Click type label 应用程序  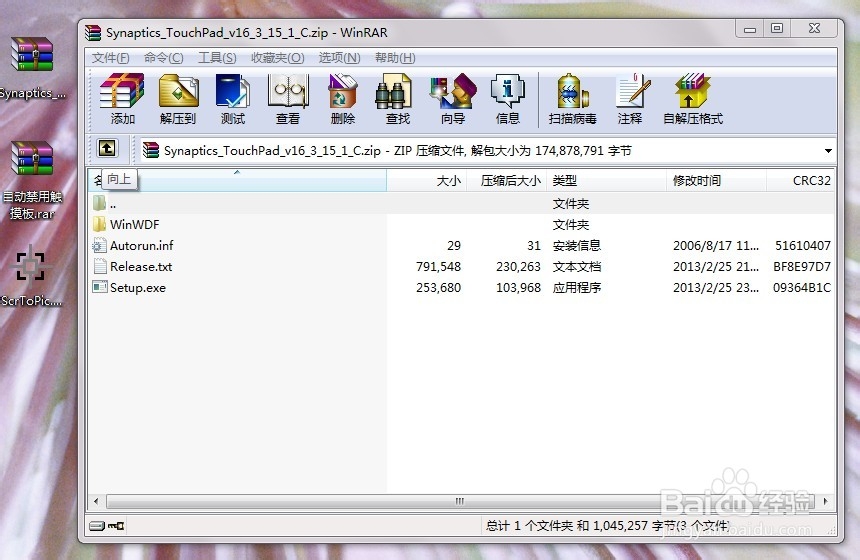(576, 287)
